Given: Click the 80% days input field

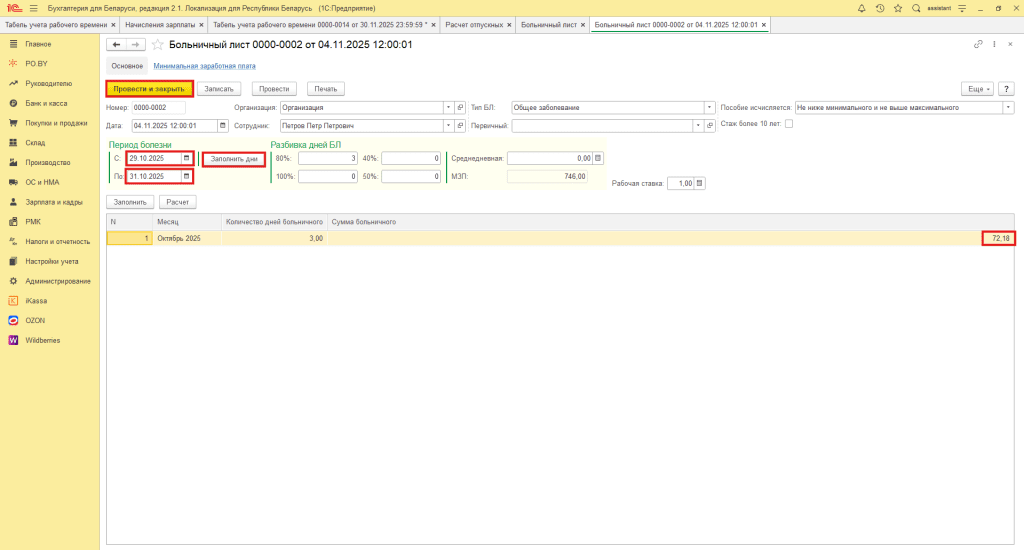Looking at the screenshot, I should (x=327, y=158).
